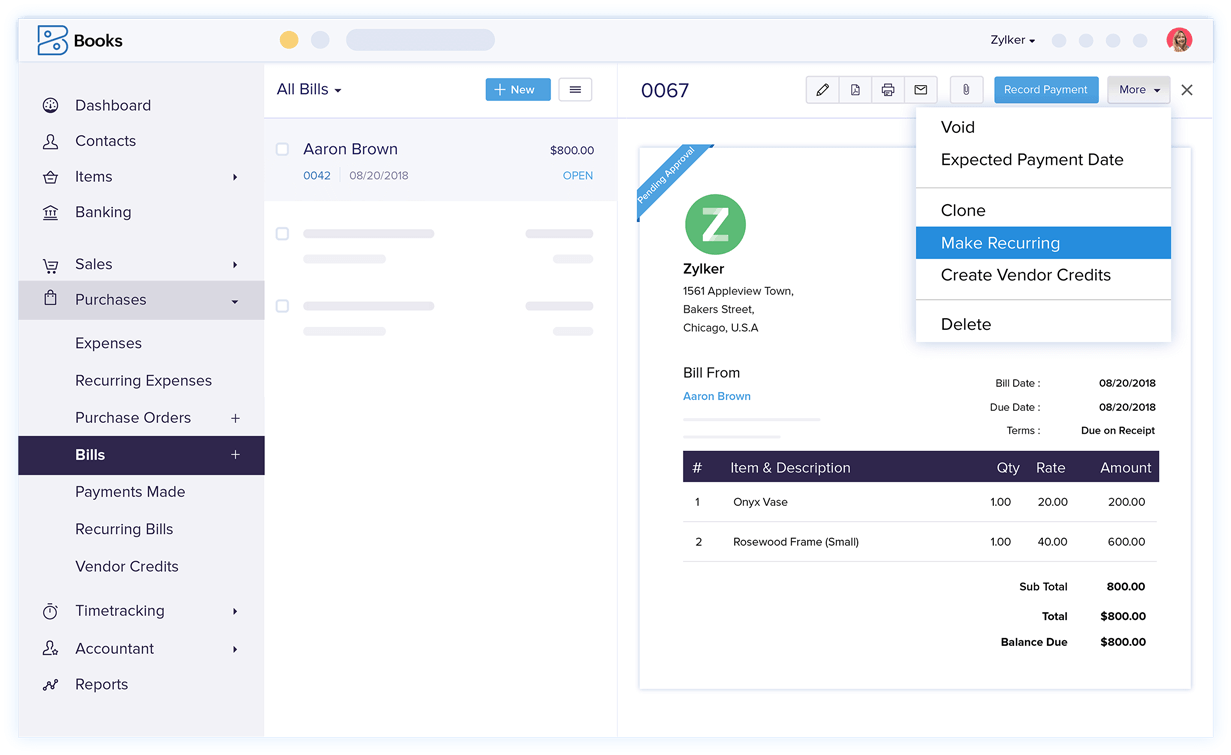Click the Sales cart icon
The image size is (1231, 755).
50,265
